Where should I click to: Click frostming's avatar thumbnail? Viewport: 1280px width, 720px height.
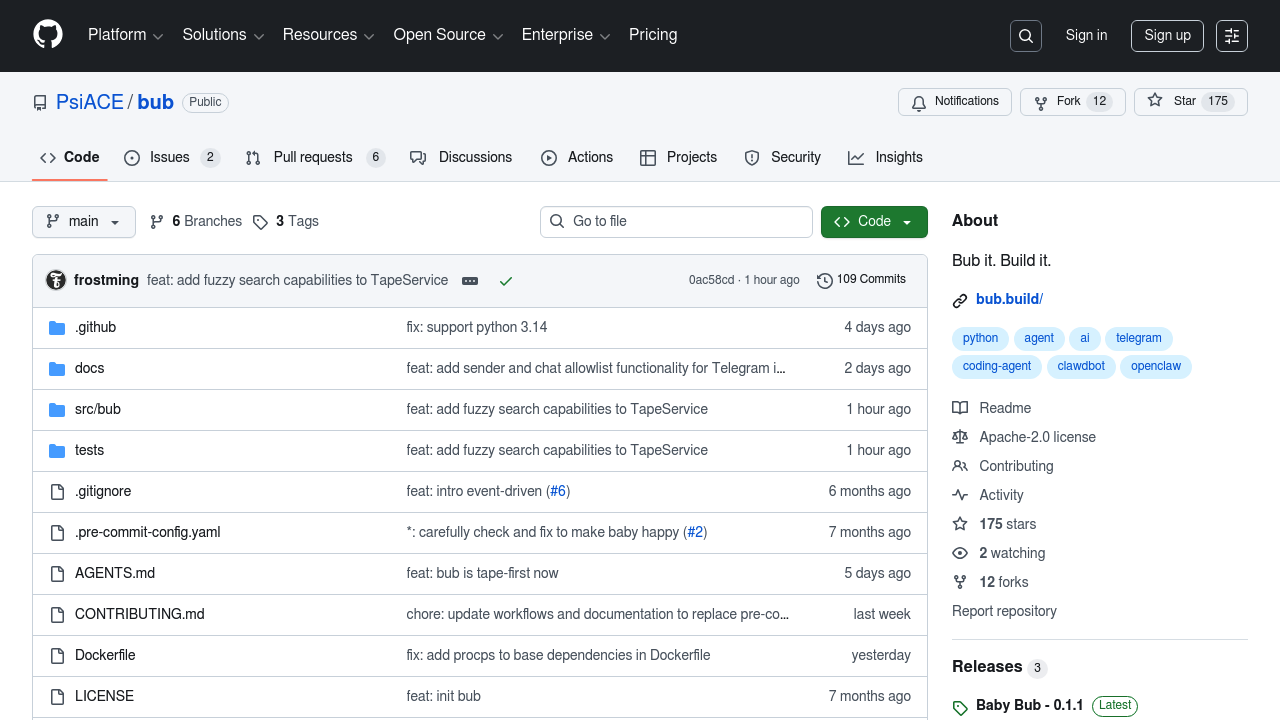[56, 280]
